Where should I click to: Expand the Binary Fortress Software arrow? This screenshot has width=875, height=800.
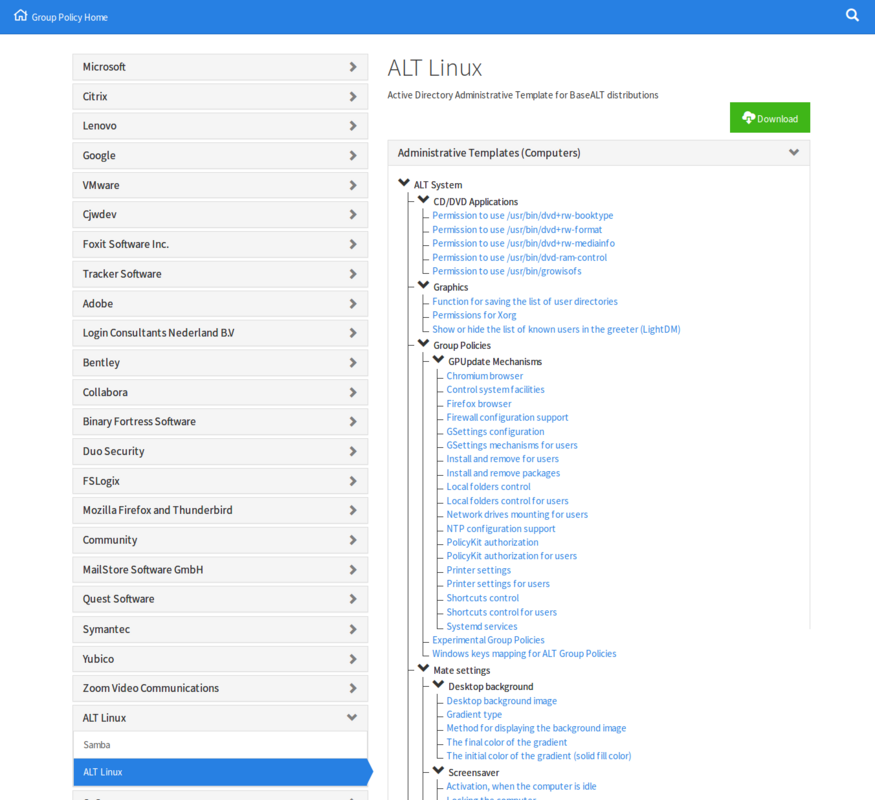[353, 422]
